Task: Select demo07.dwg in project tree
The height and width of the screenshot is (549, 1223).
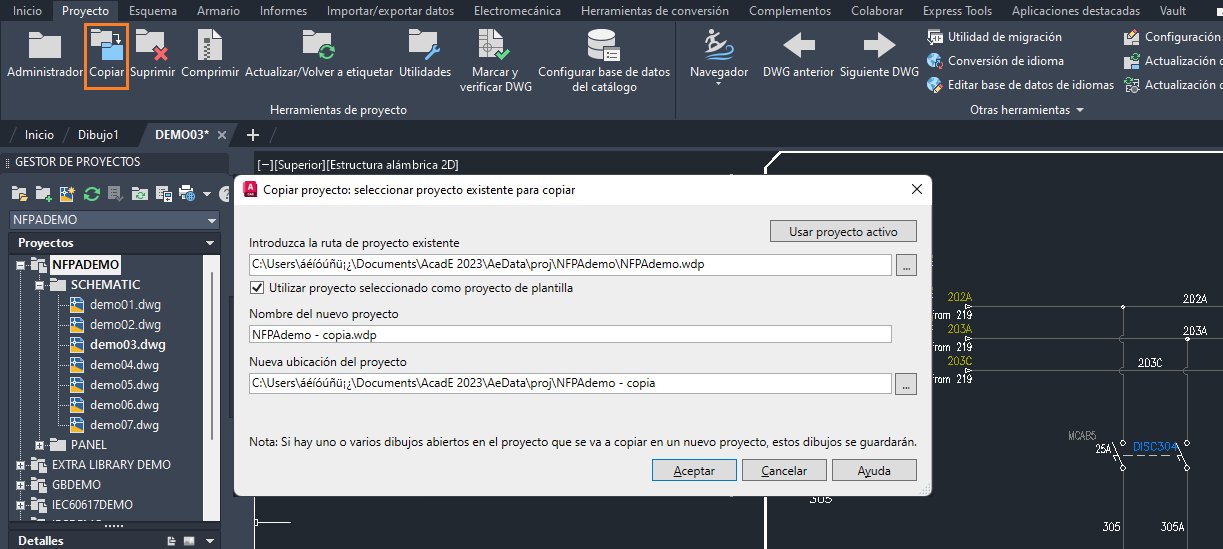Action: [x=125, y=425]
